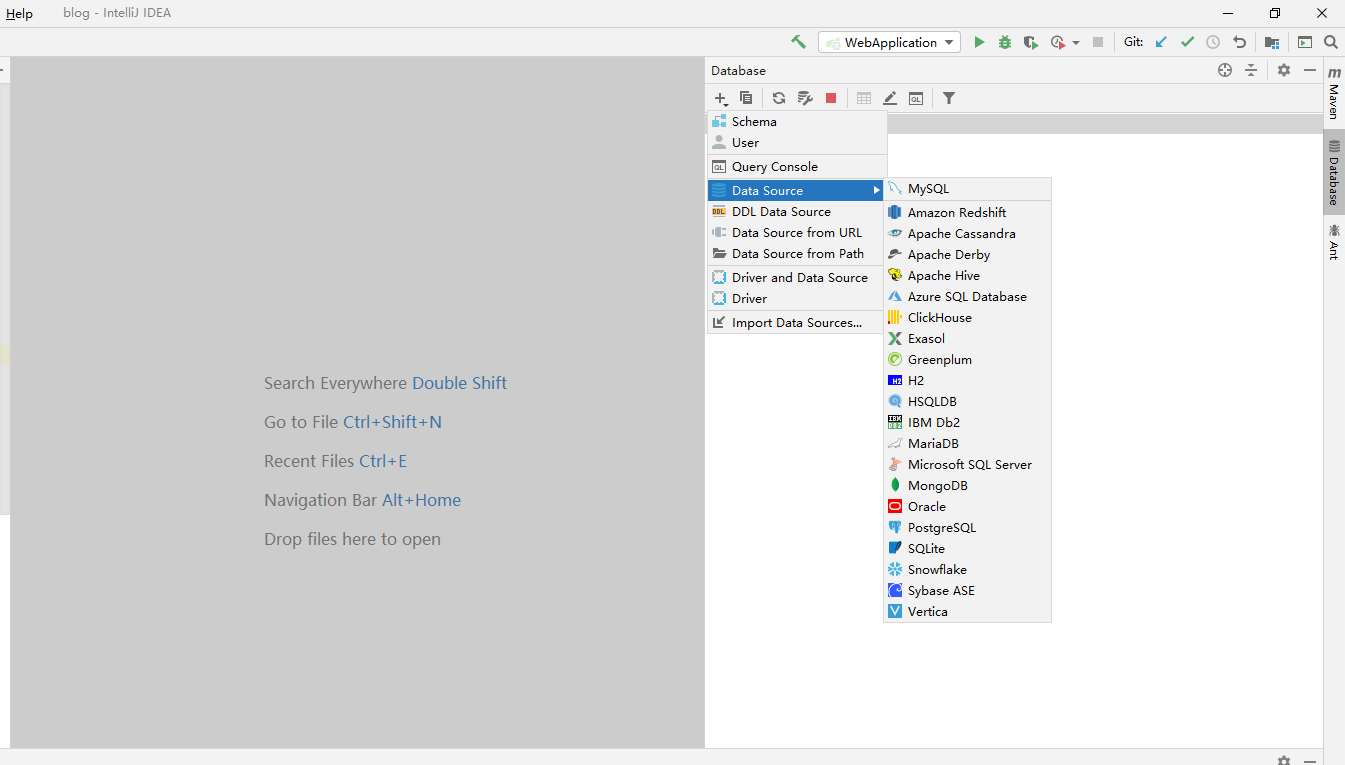Select Vertica data source
This screenshot has width=1345, height=765.
tap(967, 611)
